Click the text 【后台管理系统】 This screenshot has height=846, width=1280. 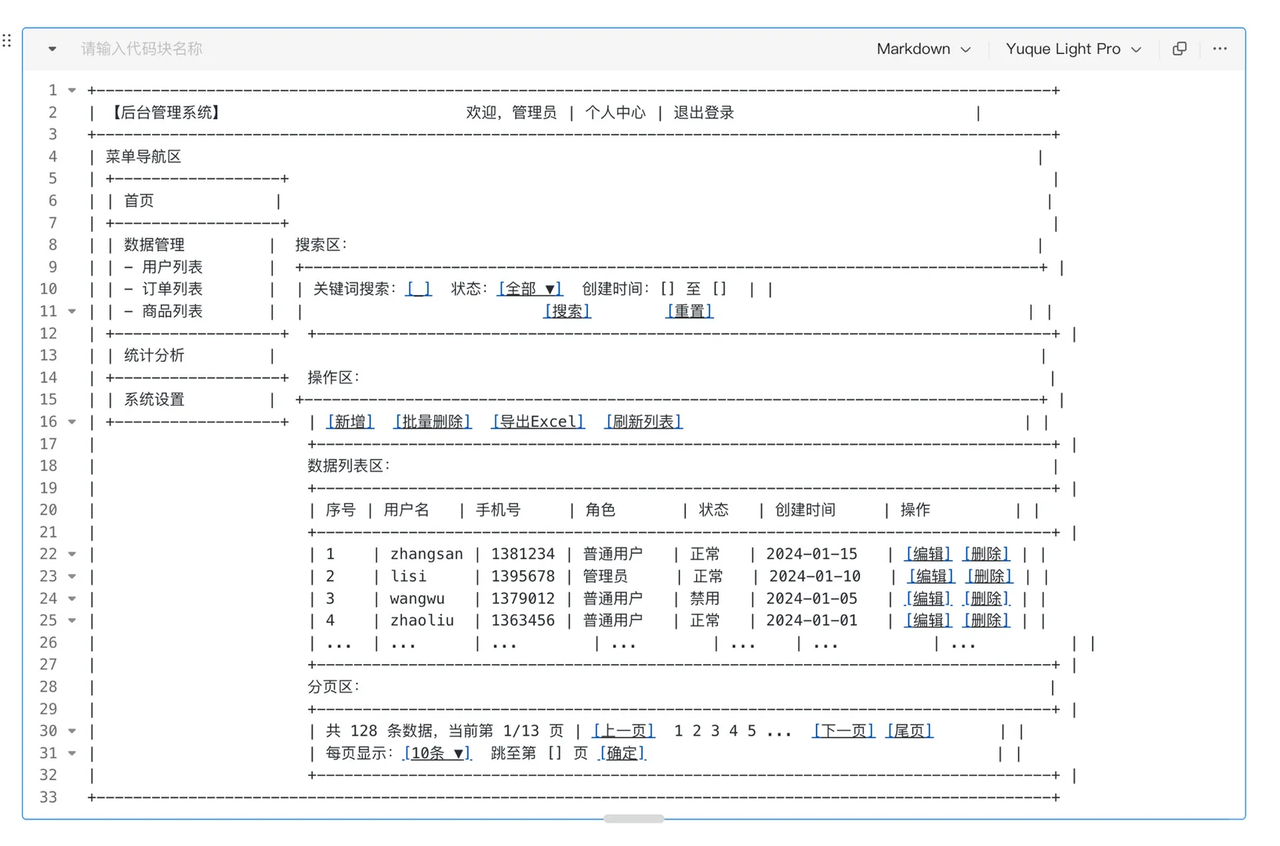coord(164,112)
